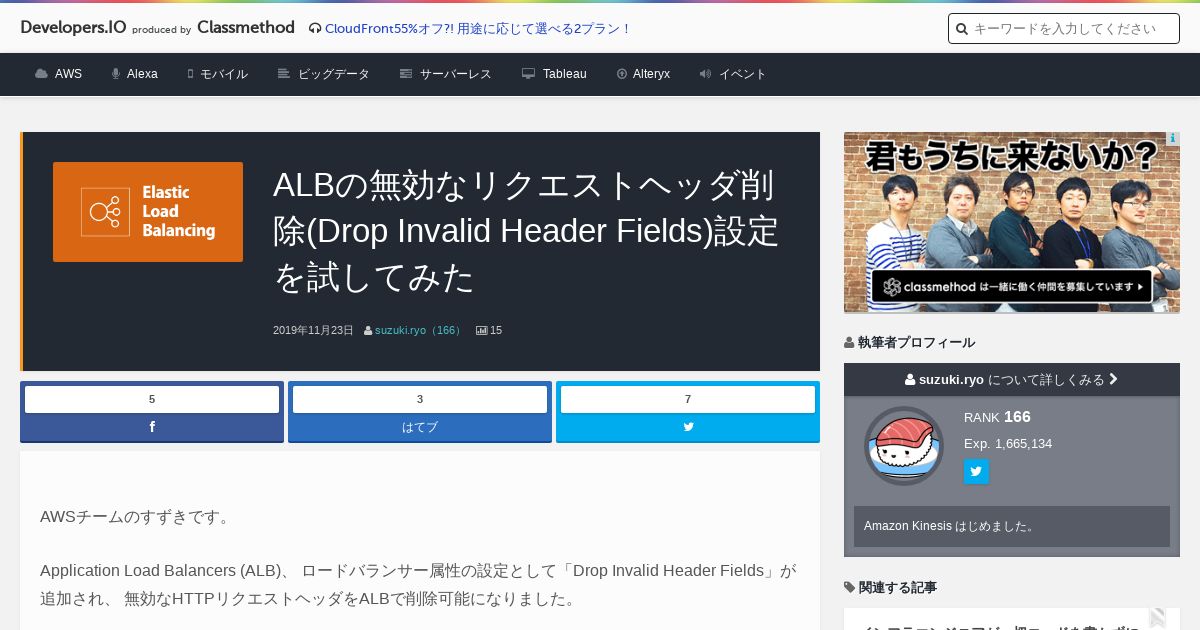Click the cloud icon beside AWS
This screenshot has height=630, width=1200.
(41, 74)
